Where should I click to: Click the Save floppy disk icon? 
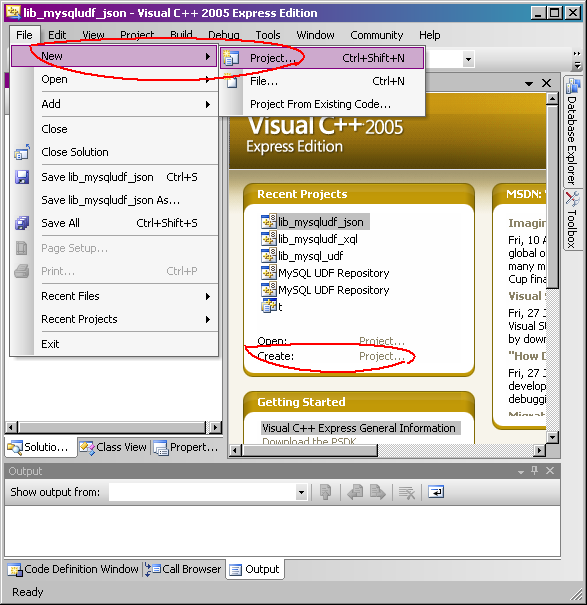coord(22,177)
